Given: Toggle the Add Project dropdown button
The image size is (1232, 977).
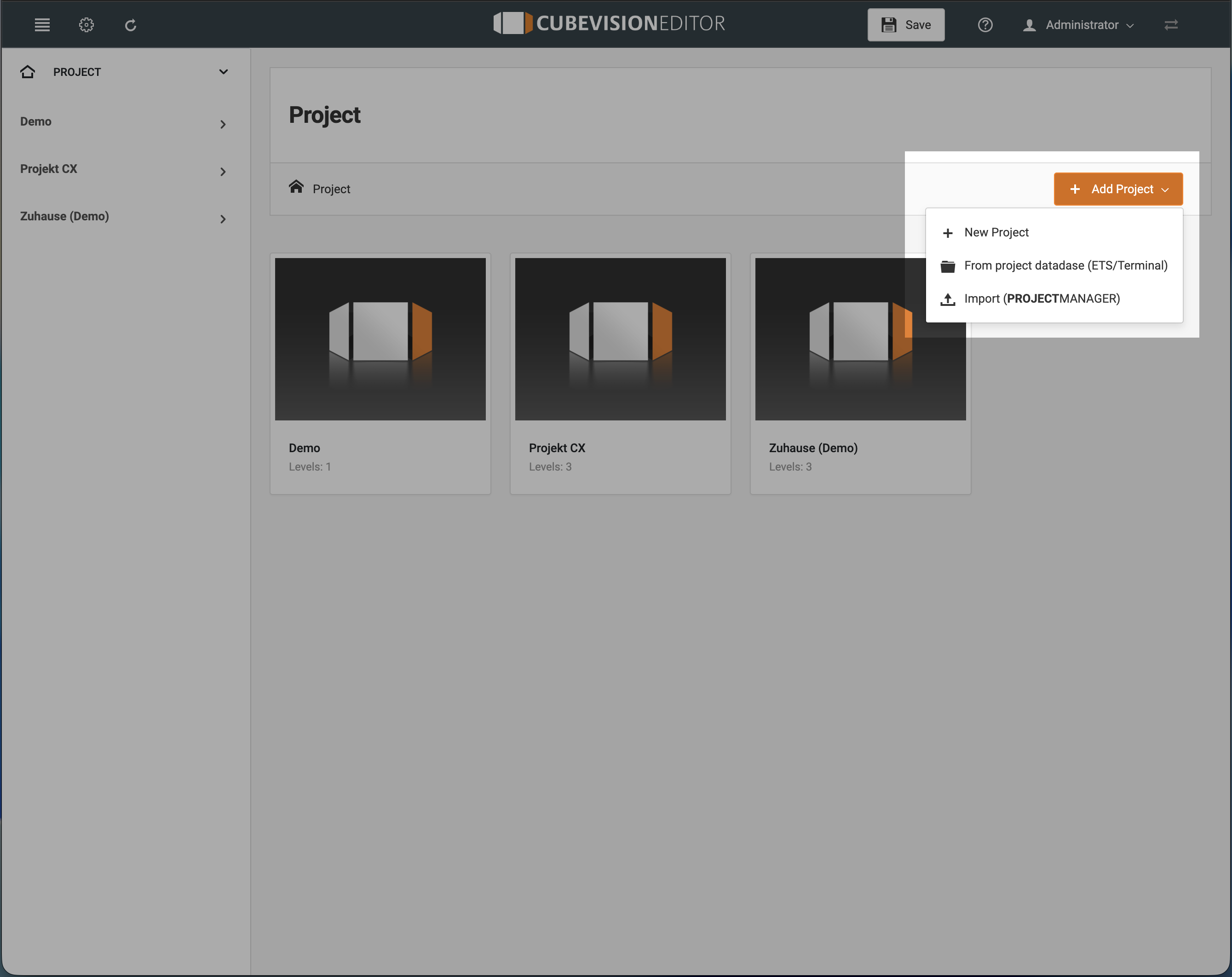Looking at the screenshot, I should click(1118, 189).
